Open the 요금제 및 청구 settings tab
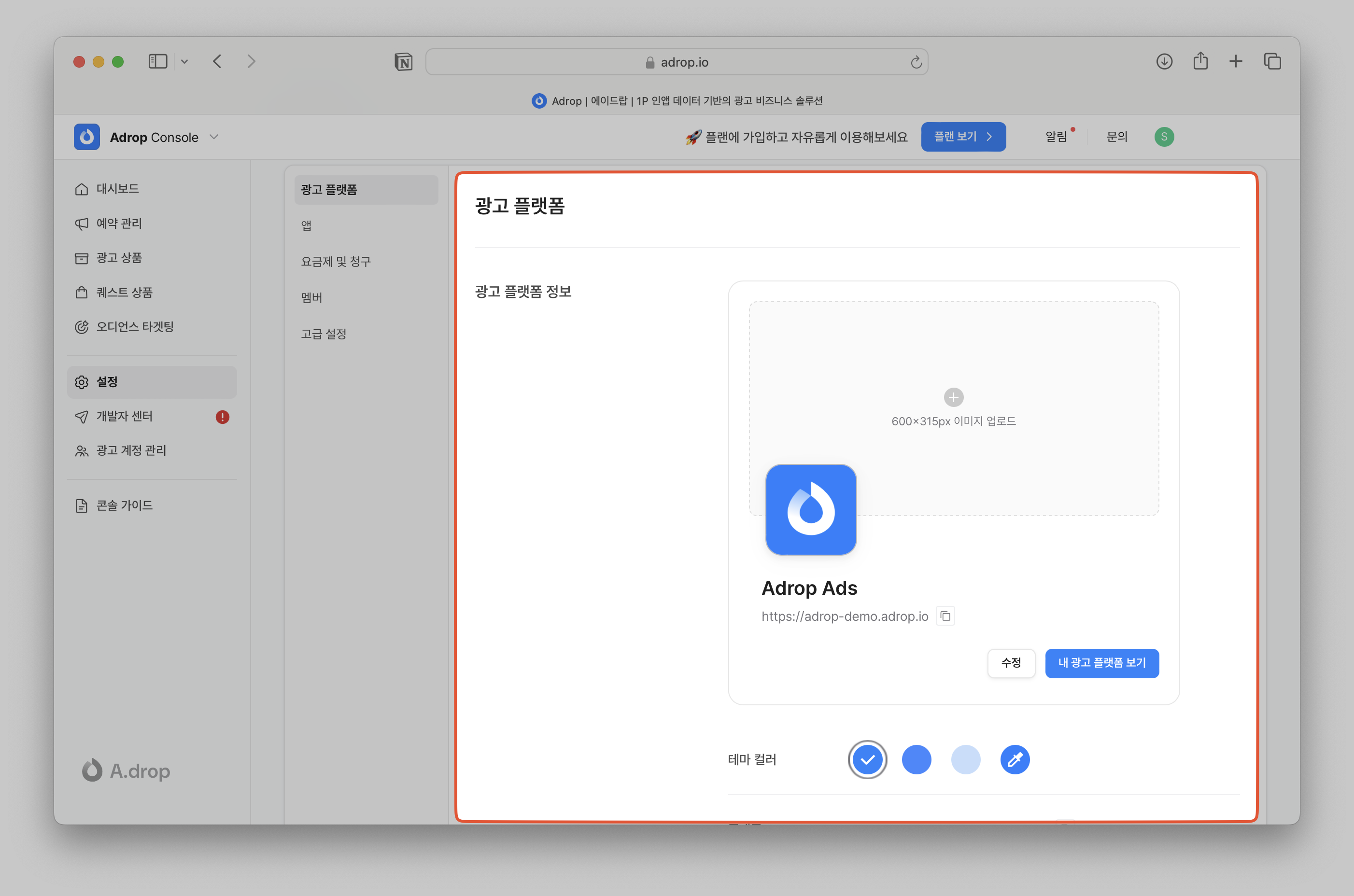Screen dimensions: 1354x896 tap(336, 262)
